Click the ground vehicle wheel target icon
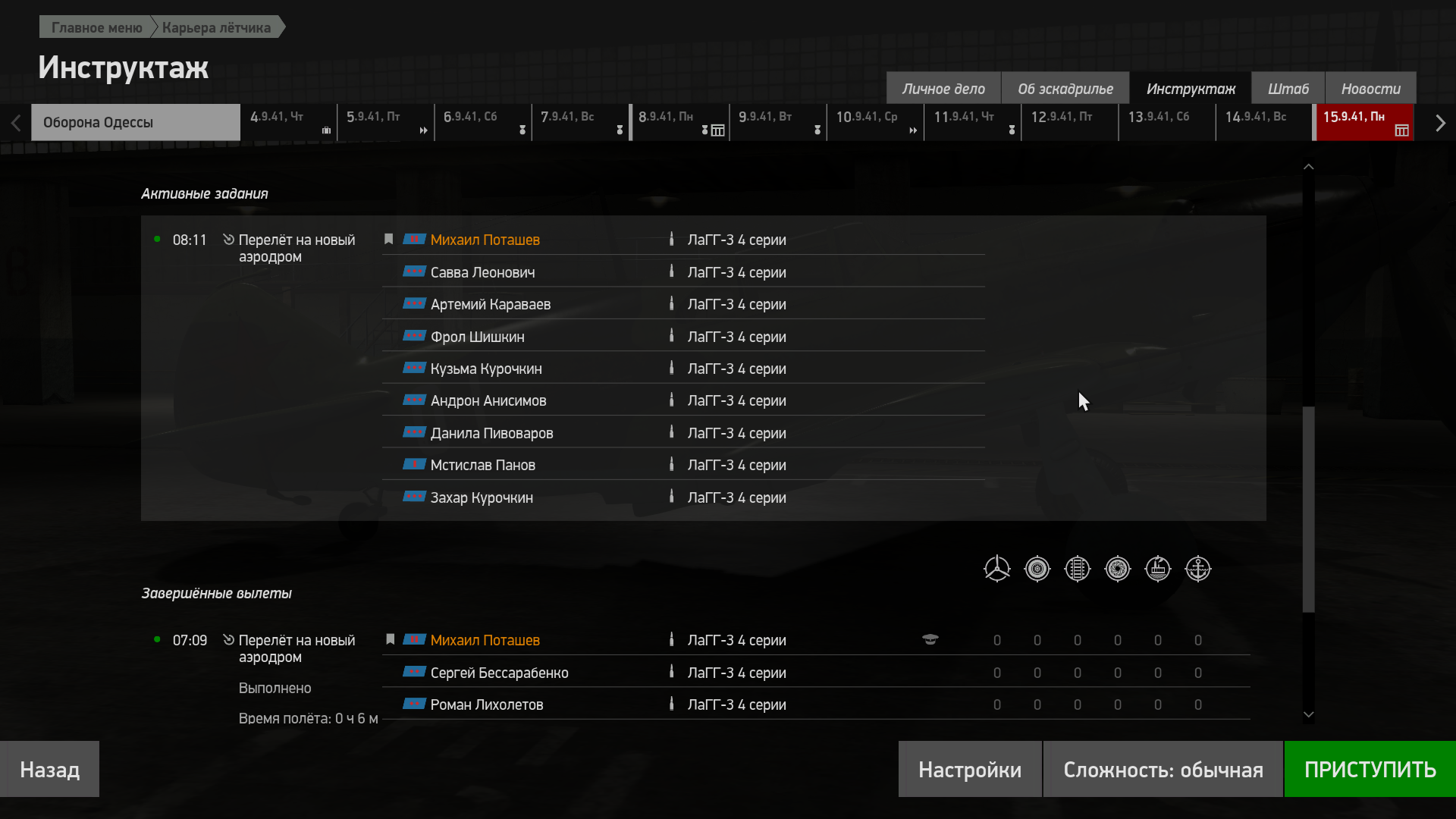The image size is (1456, 819). (1037, 569)
